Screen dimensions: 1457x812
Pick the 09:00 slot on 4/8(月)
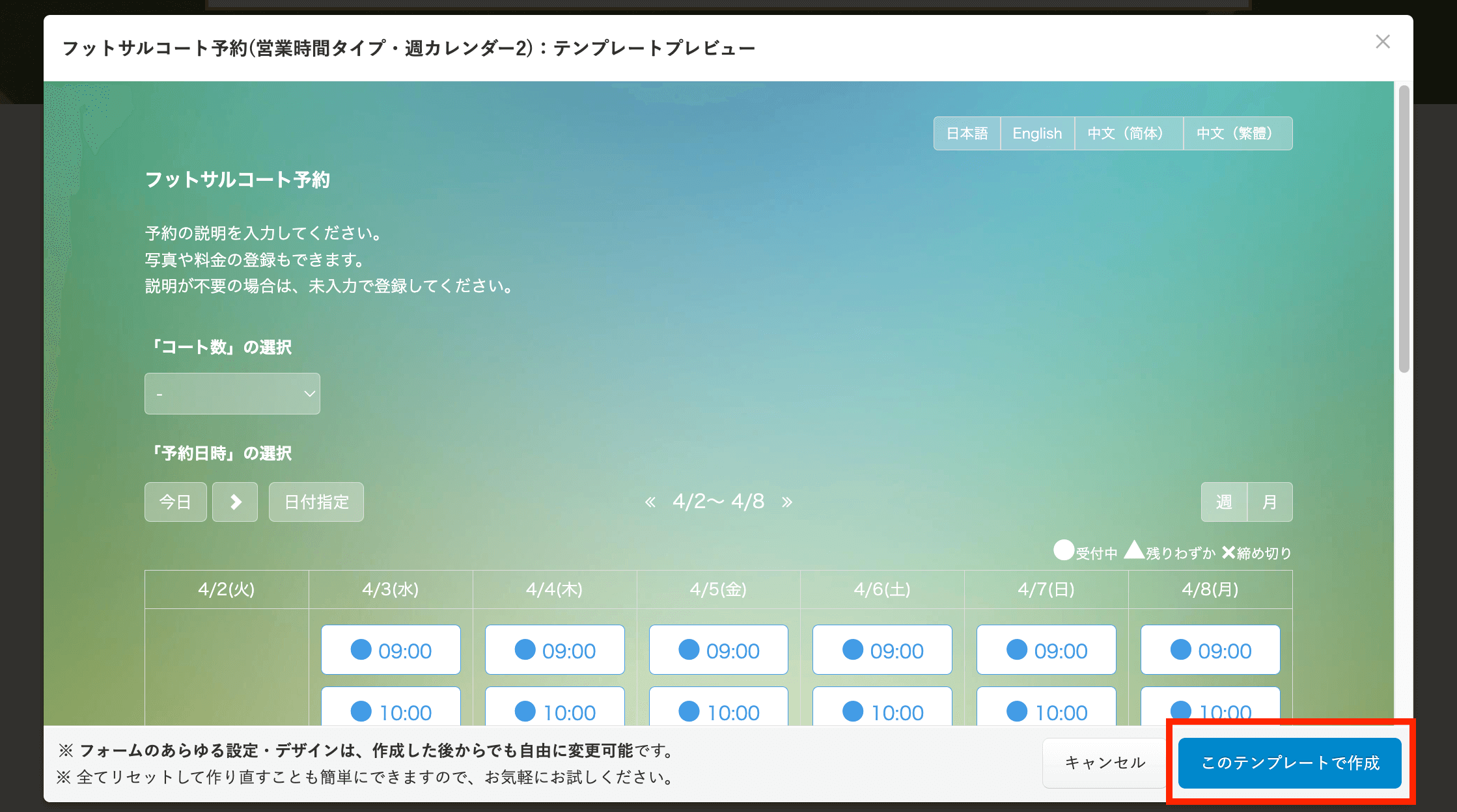point(1210,650)
